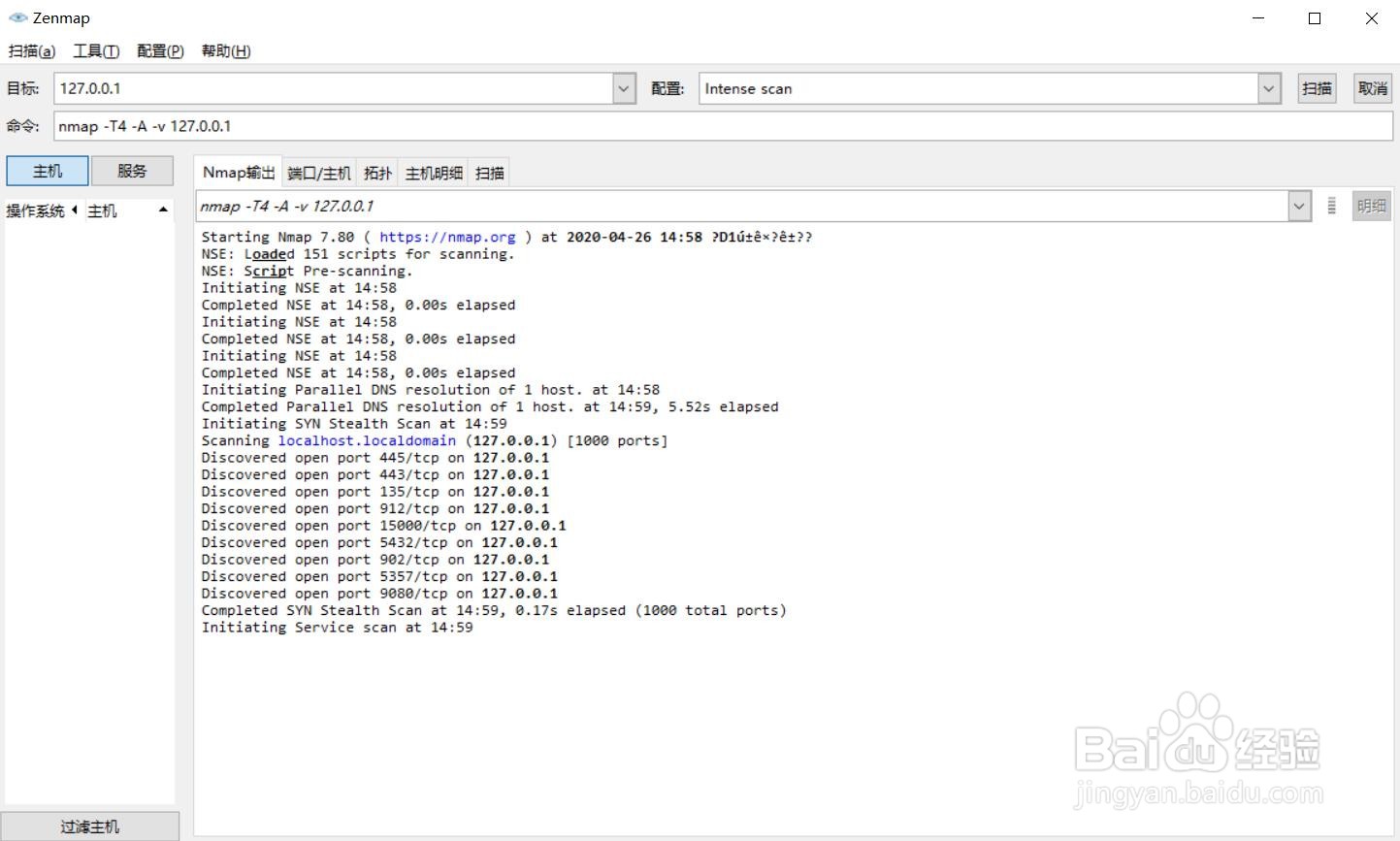1400x841 pixels.
Task: Maximize the Zenmap window
Action: tap(1315, 18)
